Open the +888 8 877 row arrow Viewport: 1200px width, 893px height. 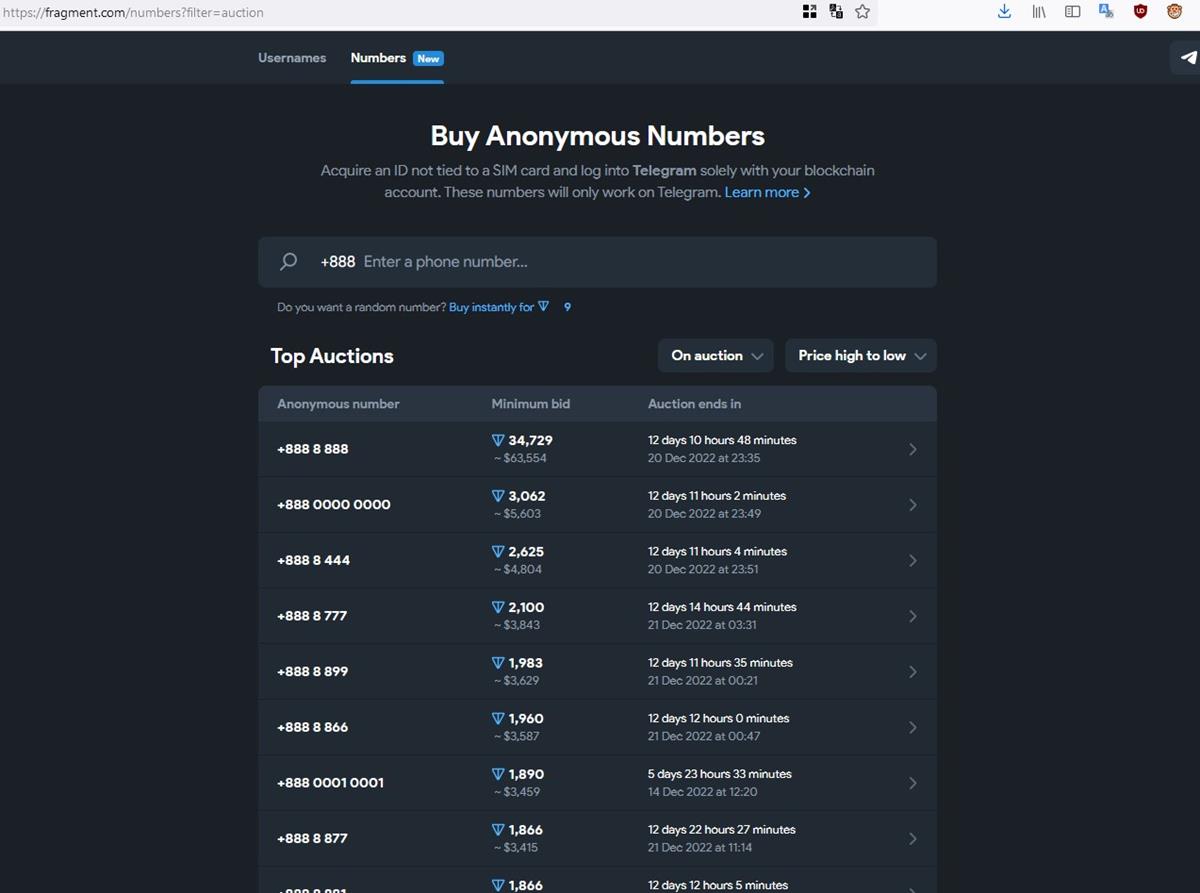point(912,838)
